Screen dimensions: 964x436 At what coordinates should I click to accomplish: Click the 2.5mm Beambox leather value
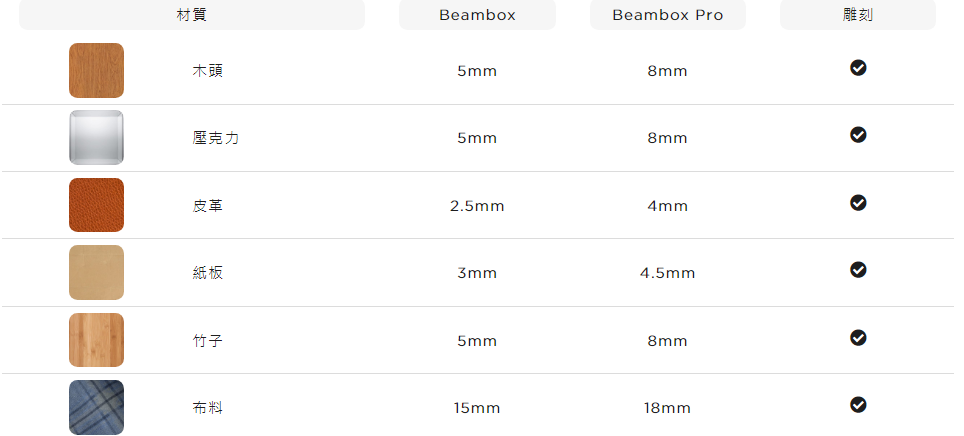point(477,206)
